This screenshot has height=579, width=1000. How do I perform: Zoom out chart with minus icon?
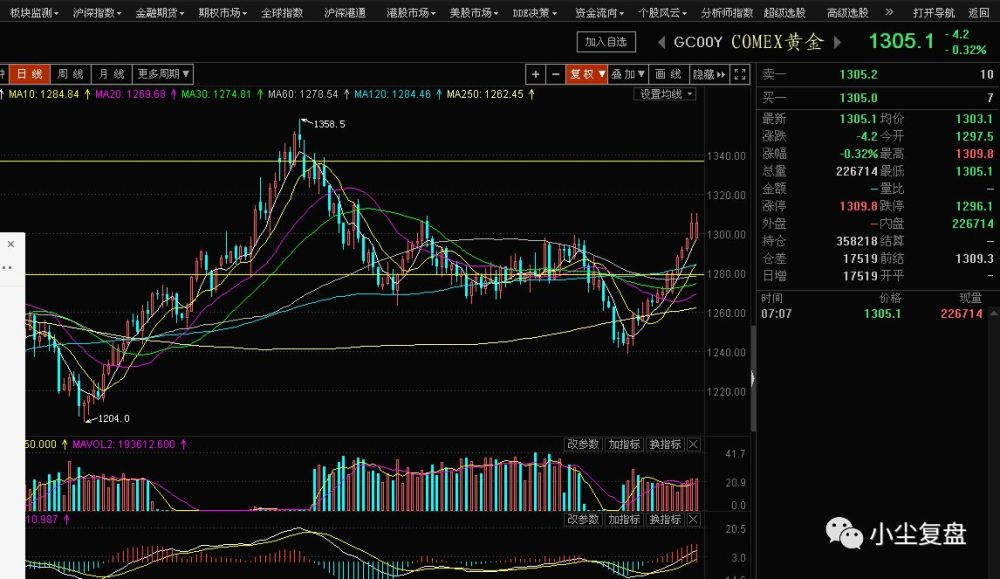(x=555, y=74)
